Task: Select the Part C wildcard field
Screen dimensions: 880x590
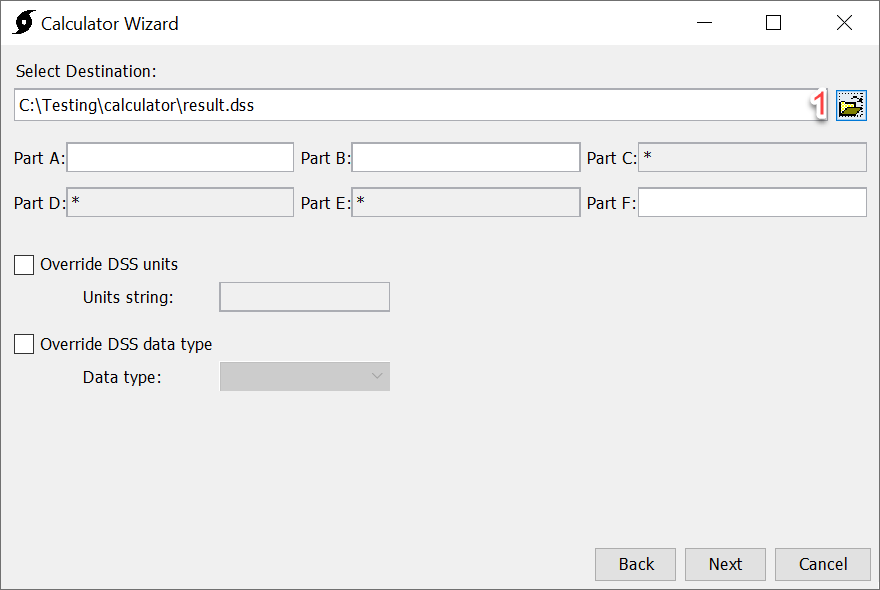Action: (752, 157)
